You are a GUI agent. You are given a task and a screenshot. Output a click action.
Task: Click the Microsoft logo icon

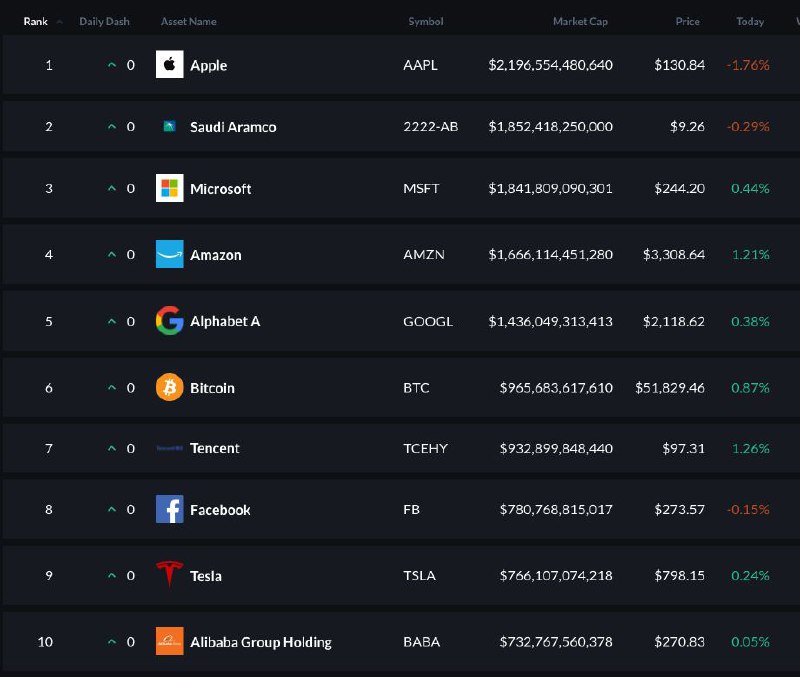pos(170,188)
